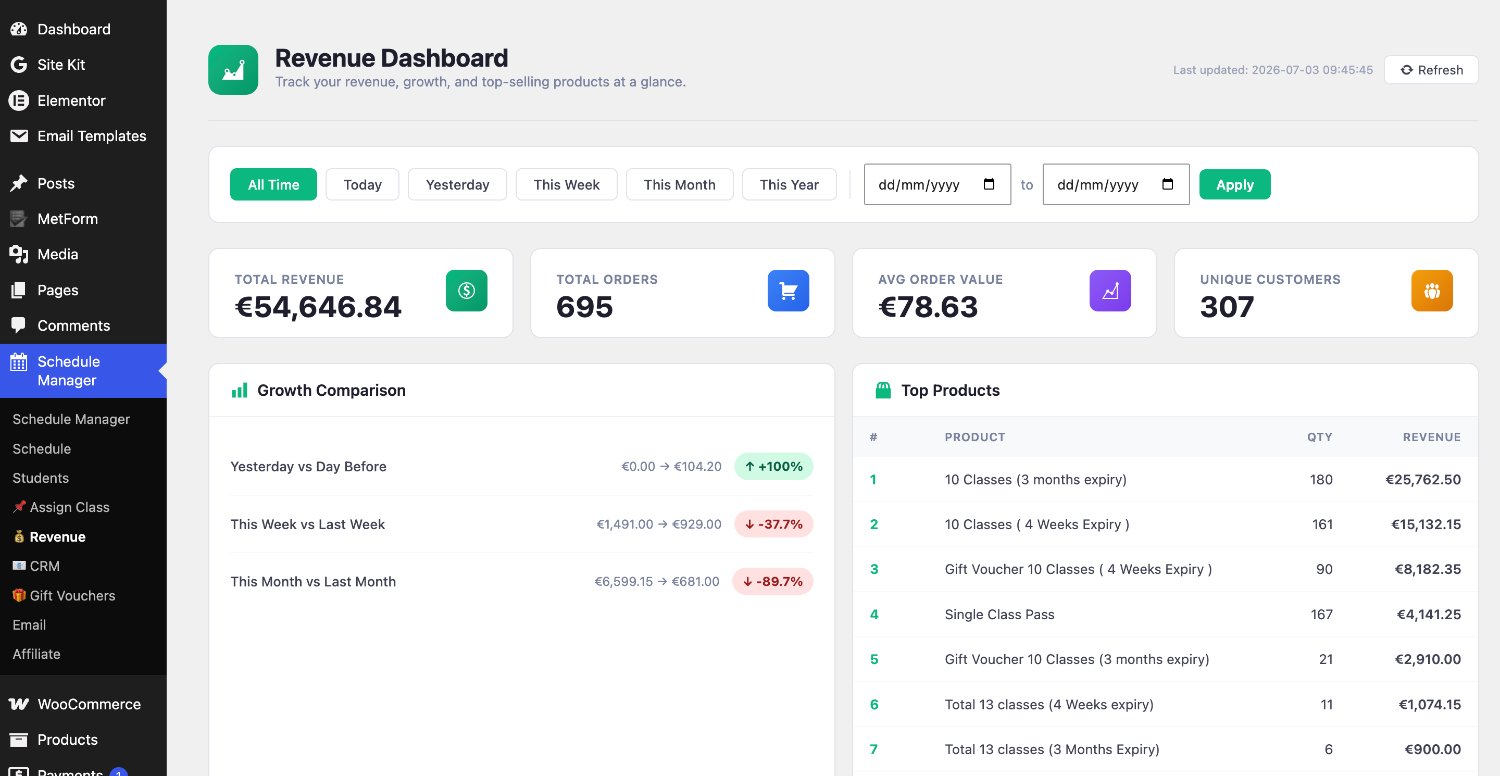Open the CRM submenu link
Viewport: 1500px width, 776px height.
coord(36,566)
